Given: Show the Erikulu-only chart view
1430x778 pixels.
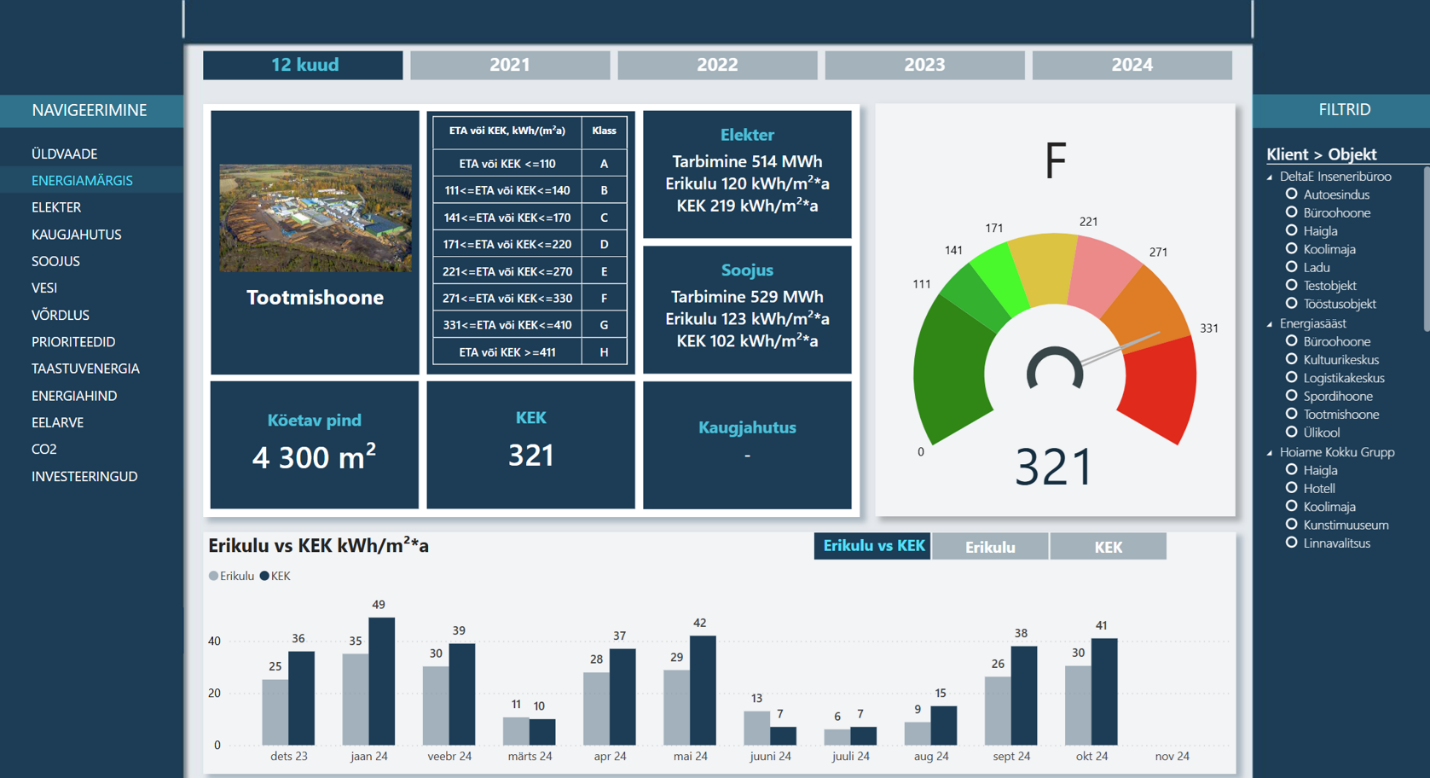Looking at the screenshot, I should 989,547.
